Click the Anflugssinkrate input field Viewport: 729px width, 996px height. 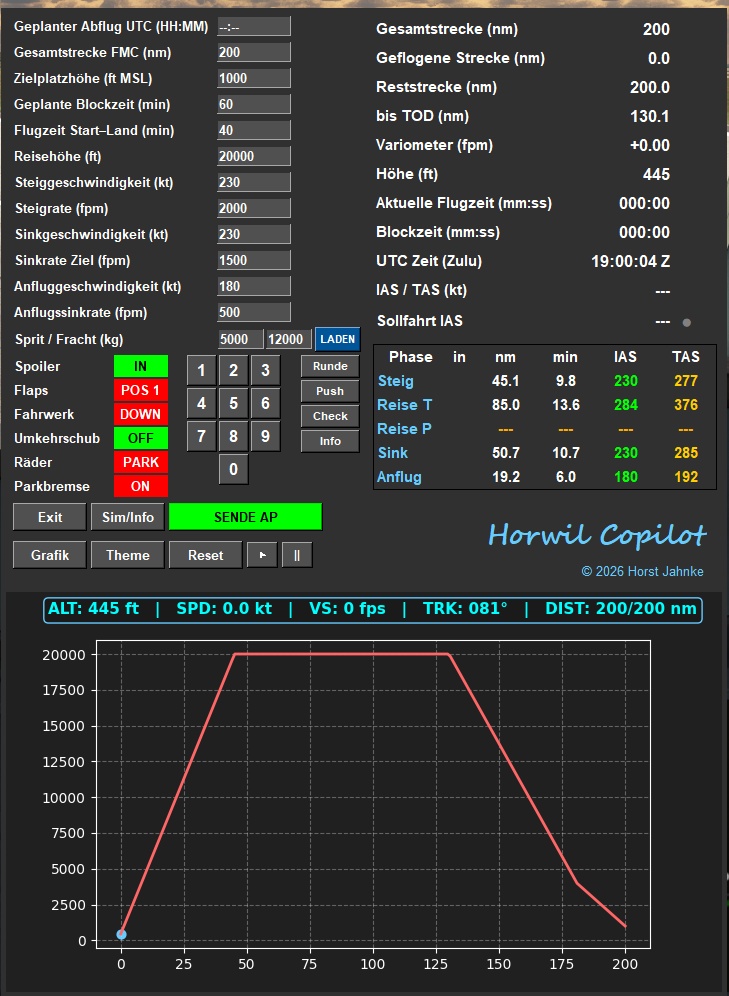click(253, 313)
